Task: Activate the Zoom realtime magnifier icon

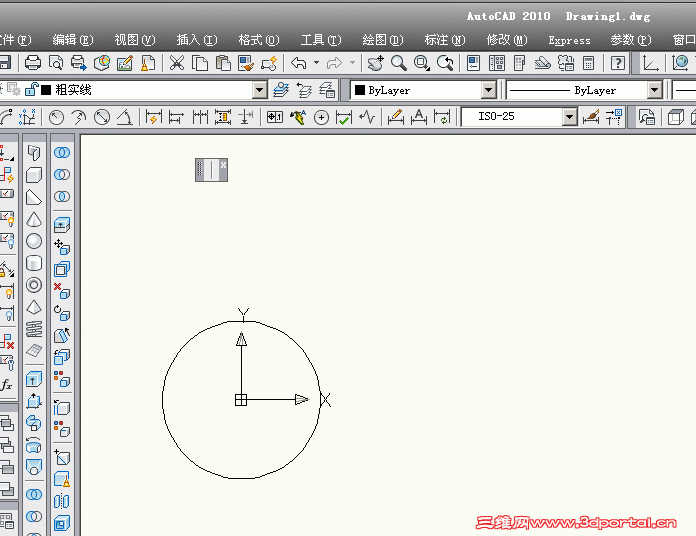Action: click(x=399, y=63)
